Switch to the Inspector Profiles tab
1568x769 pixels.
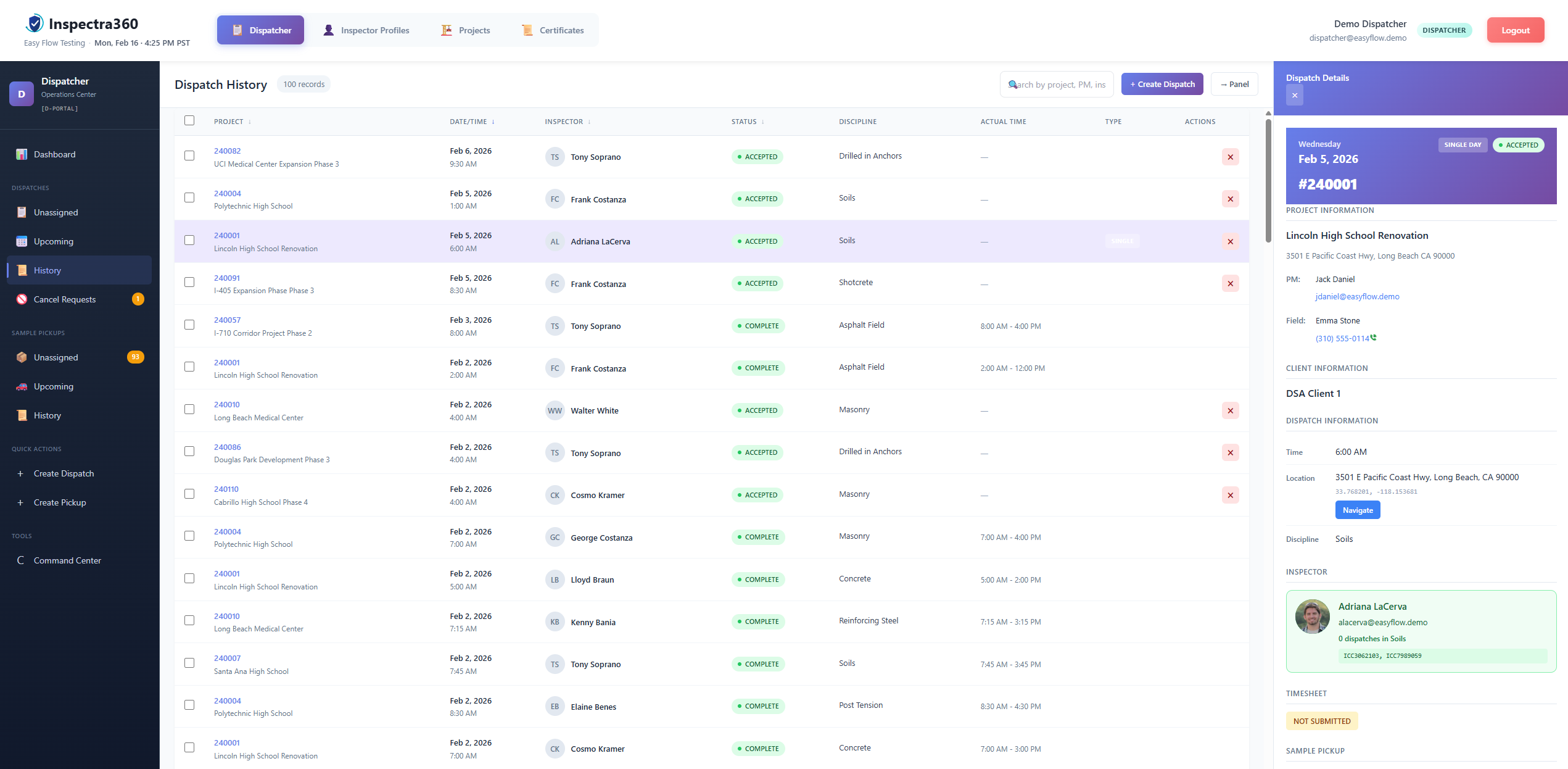tap(375, 30)
